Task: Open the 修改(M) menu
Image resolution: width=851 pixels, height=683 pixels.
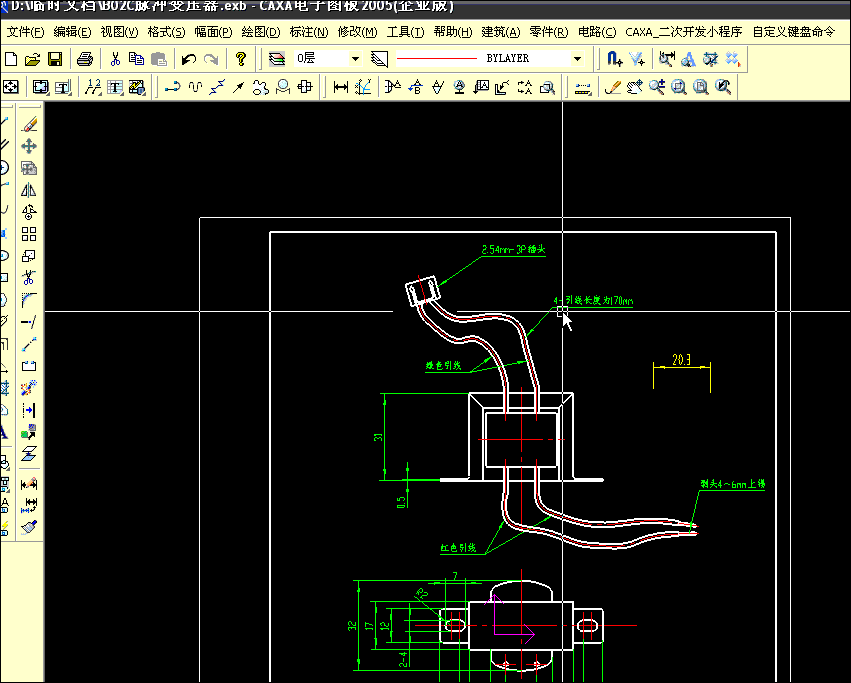Action: tap(357, 33)
